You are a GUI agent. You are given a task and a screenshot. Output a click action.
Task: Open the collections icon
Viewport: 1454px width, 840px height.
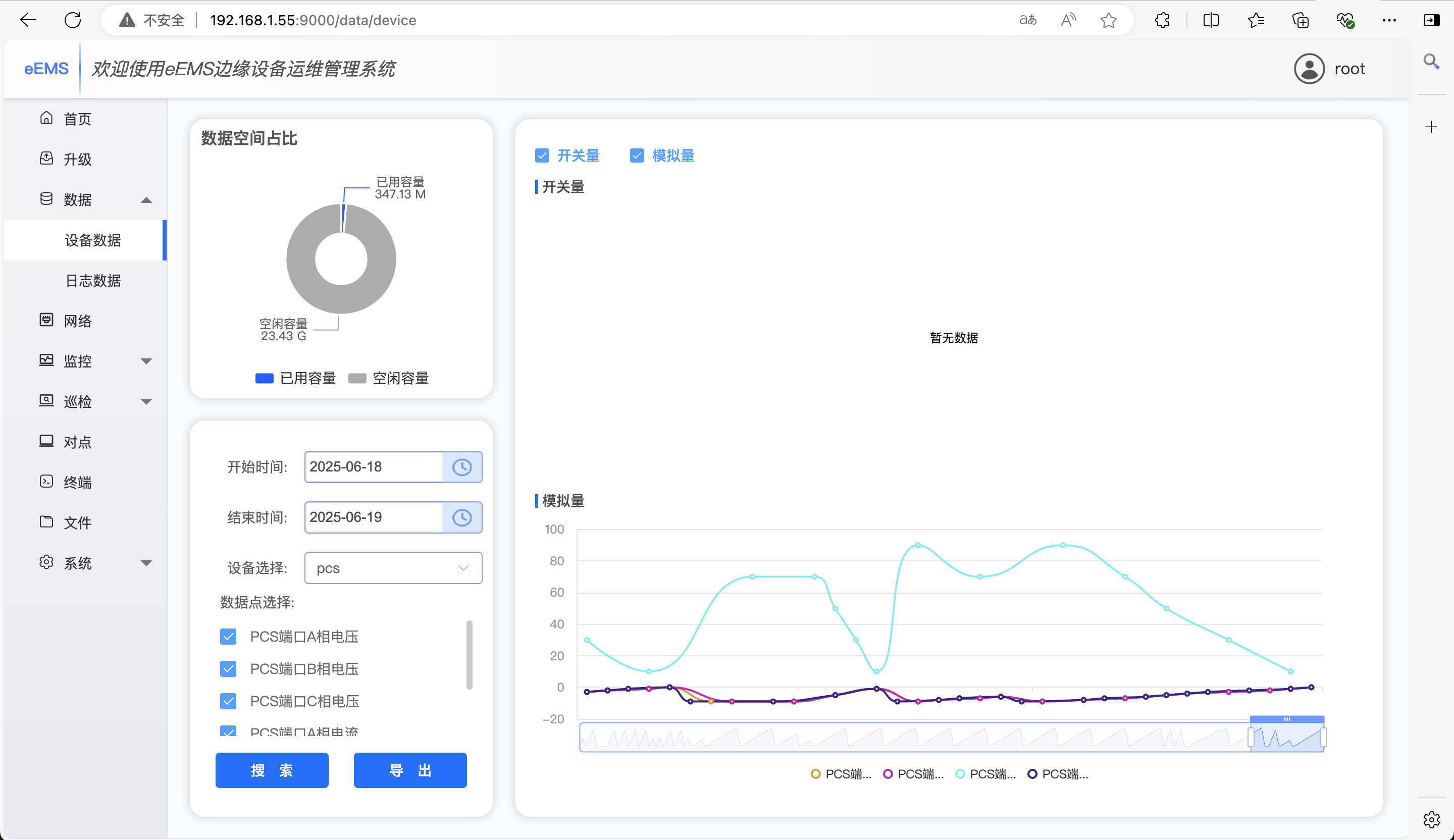(1301, 20)
